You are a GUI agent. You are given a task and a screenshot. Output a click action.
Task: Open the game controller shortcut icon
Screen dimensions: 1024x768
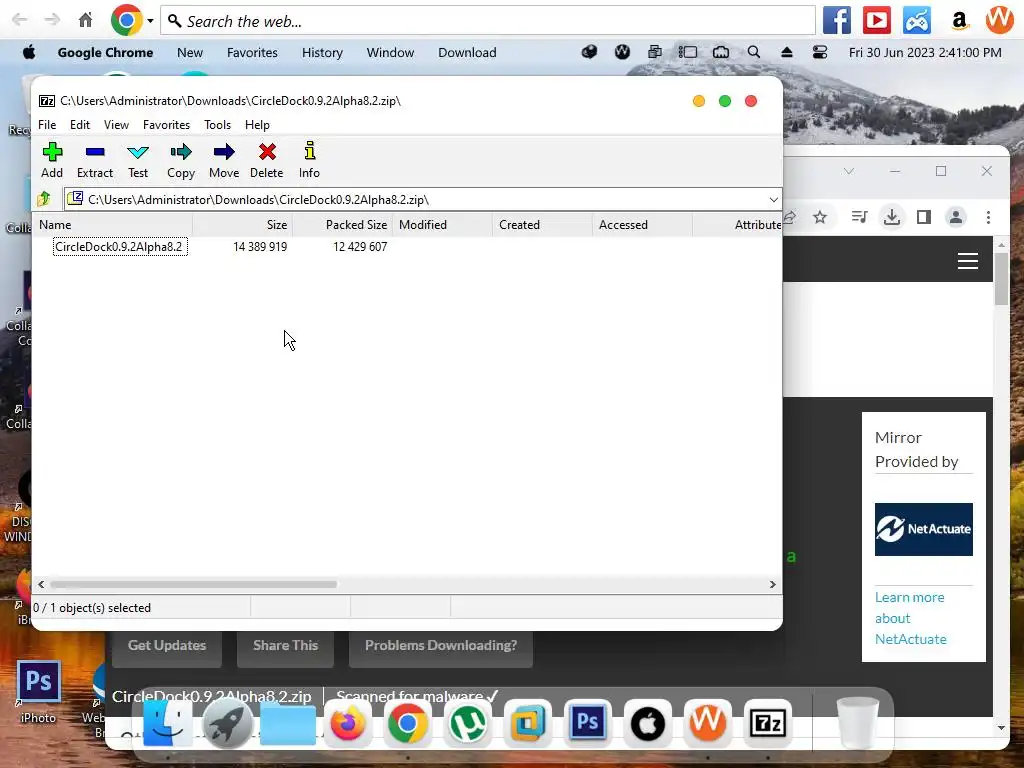pyautogui.click(x=917, y=20)
